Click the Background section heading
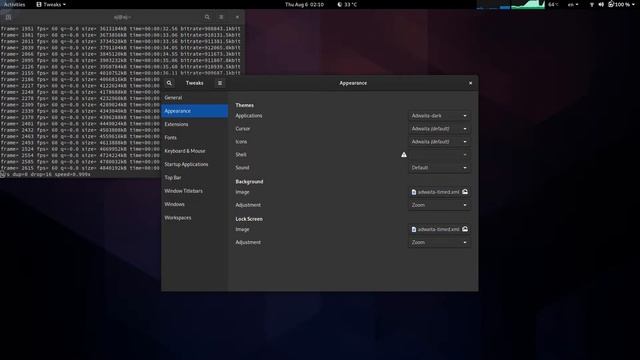 coord(249,182)
